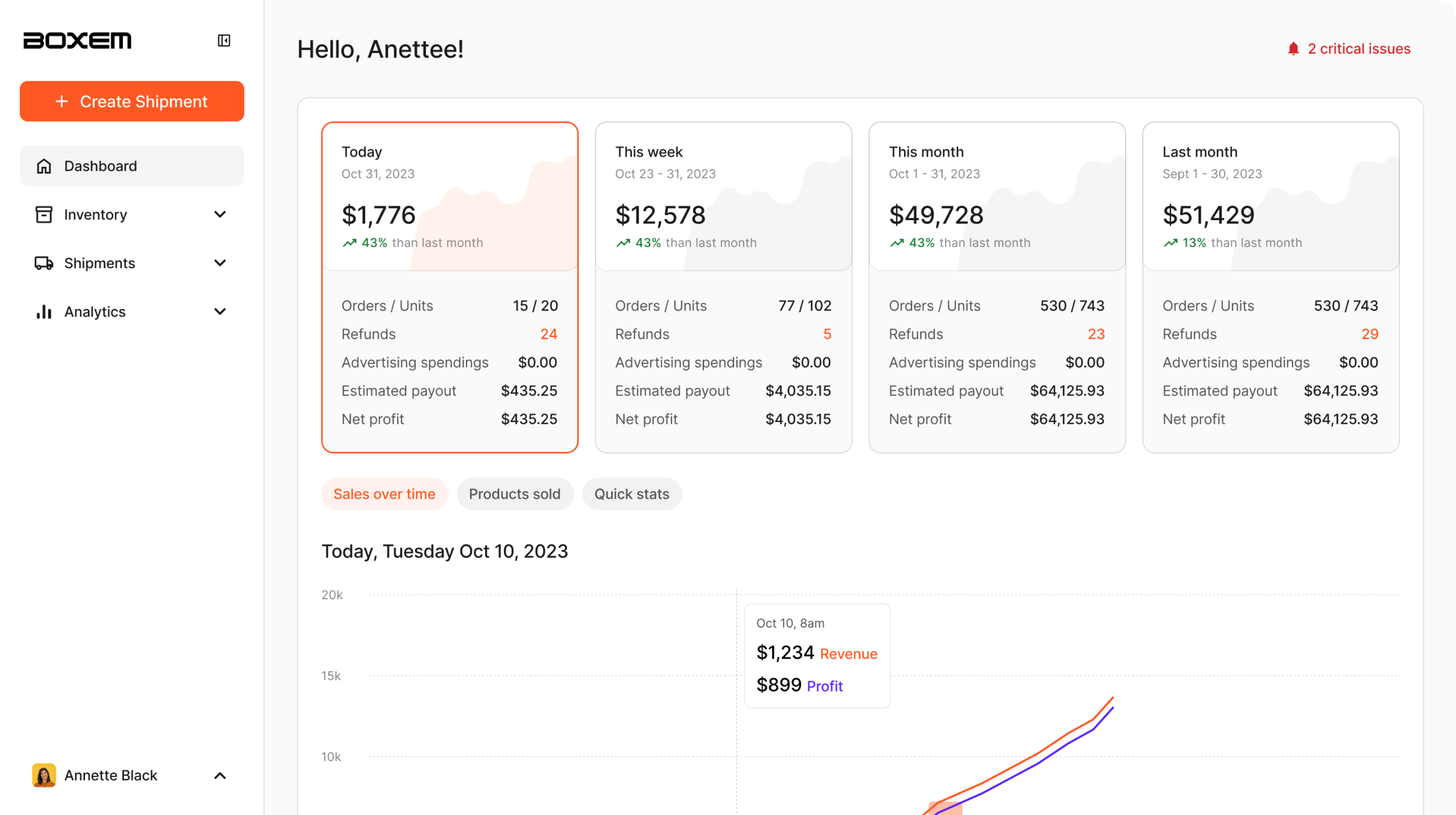Click the 15 / 20 orders value
Viewport: 1456px width, 815px height.
[535, 306]
